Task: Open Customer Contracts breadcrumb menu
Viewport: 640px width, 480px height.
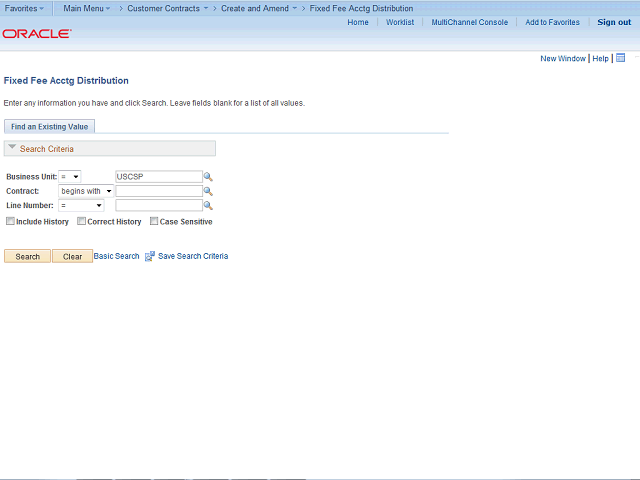Action: click(x=167, y=8)
